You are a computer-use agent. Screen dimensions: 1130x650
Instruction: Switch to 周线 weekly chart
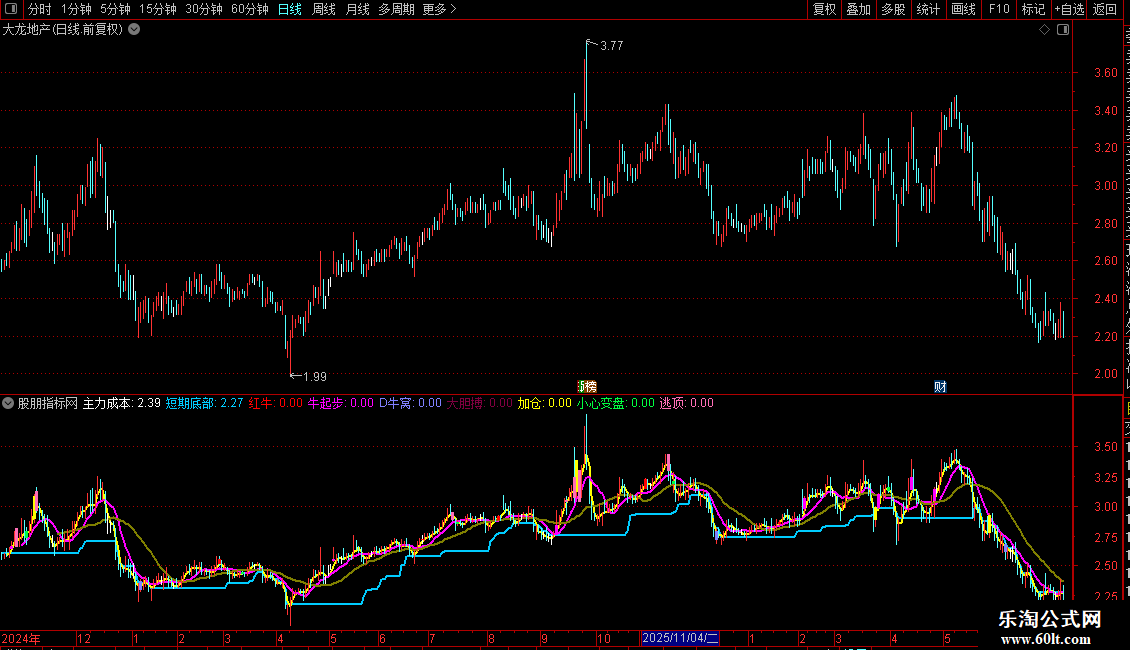coord(324,9)
